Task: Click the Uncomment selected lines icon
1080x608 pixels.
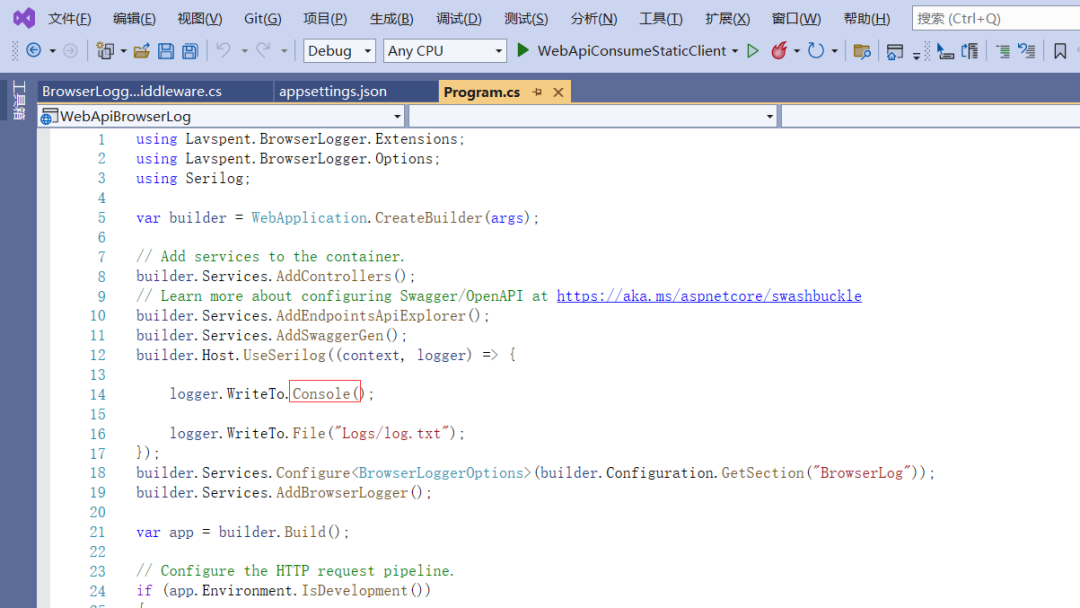Action: click(x=1026, y=51)
